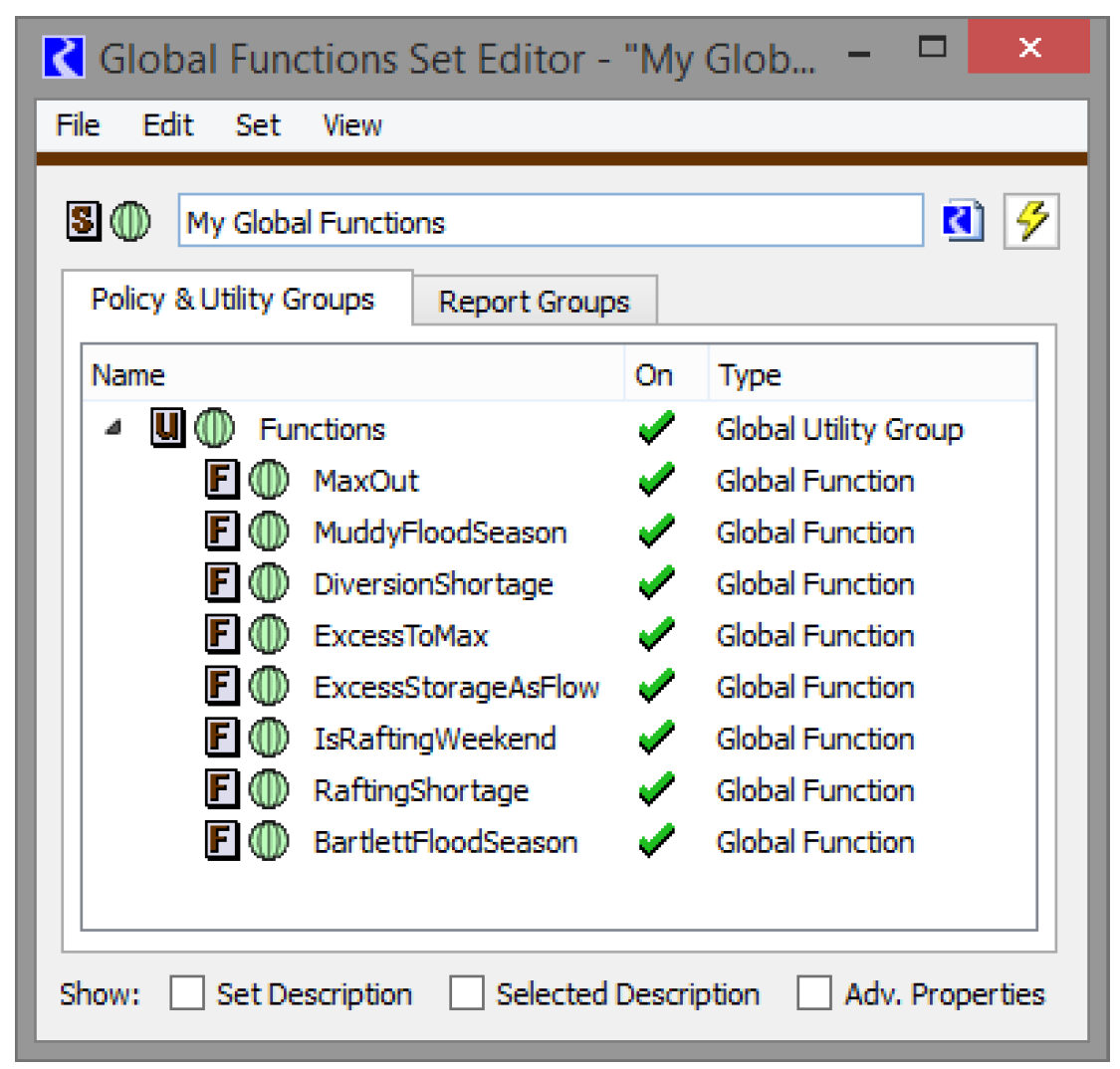The height and width of the screenshot is (1069, 1120).
Task: Open the Set menu
Action: click(x=257, y=125)
